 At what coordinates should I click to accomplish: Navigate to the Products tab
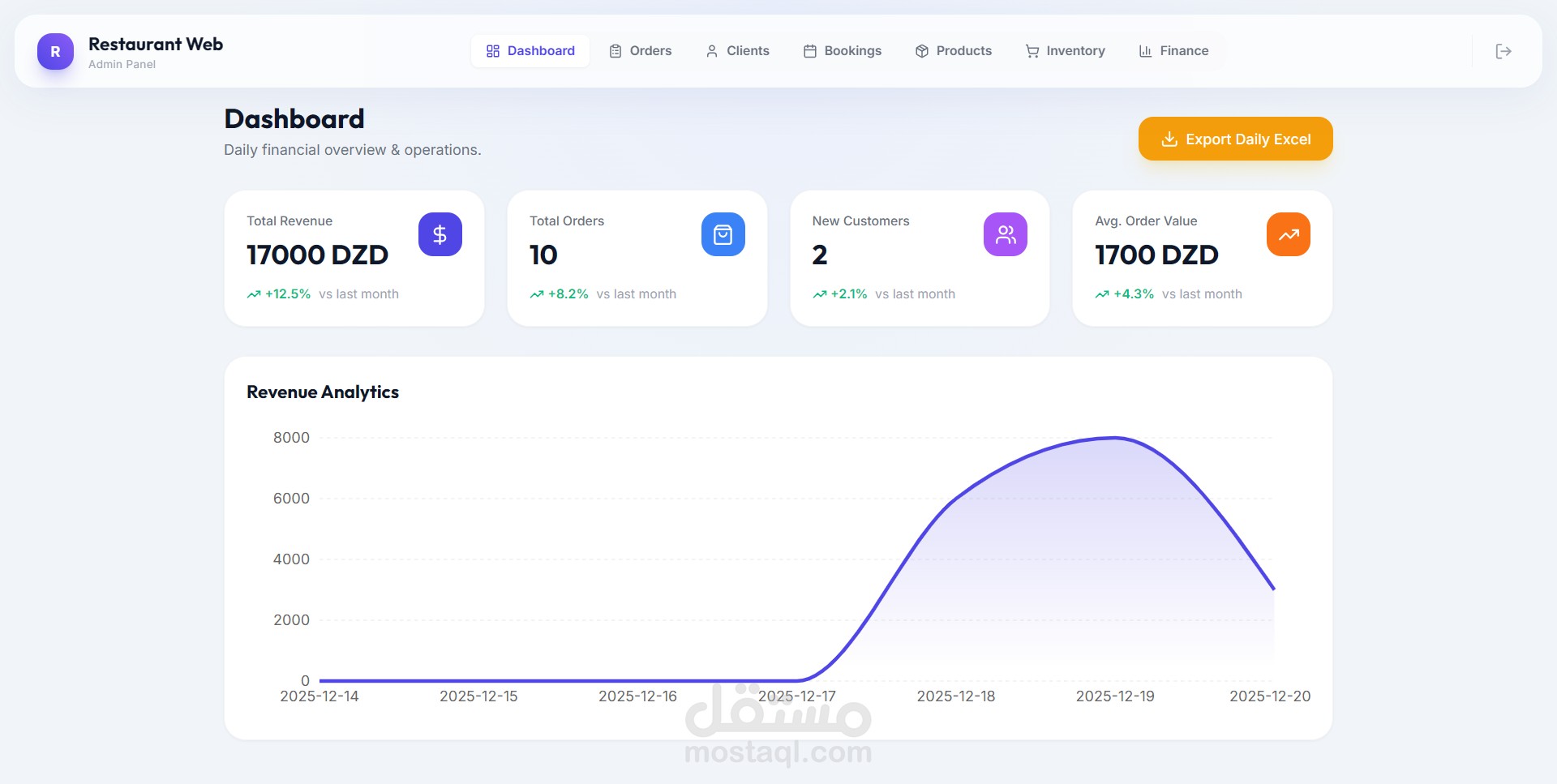pos(953,51)
